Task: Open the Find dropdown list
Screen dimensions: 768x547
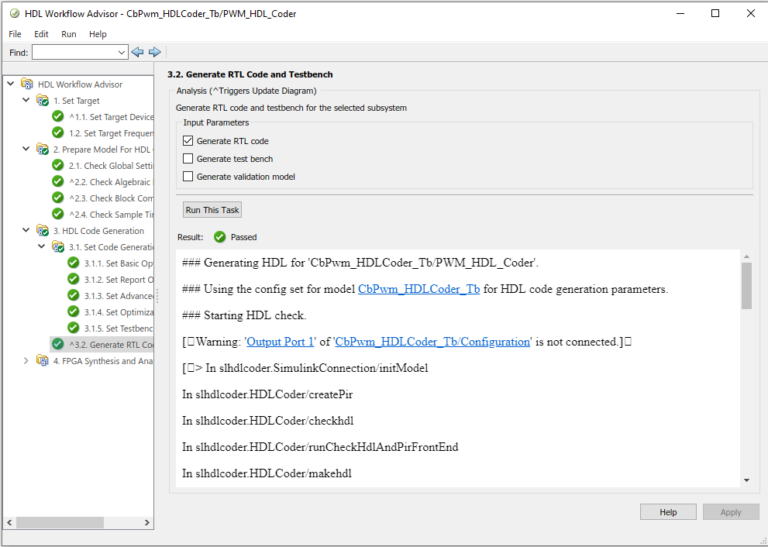Action: pyautogui.click(x=122, y=52)
